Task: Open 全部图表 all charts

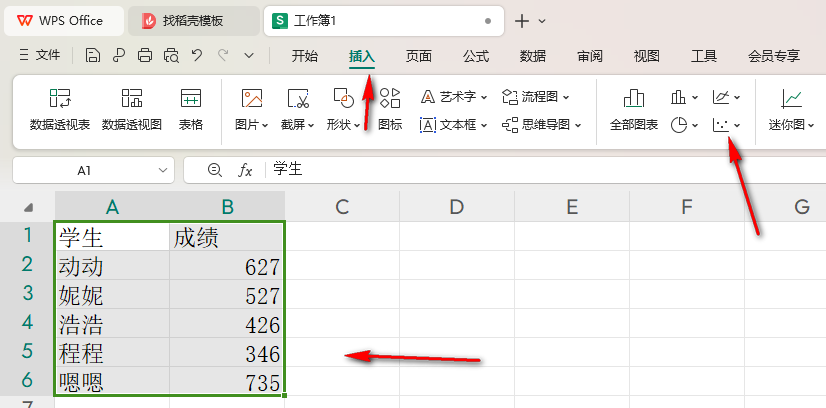Action: [x=634, y=110]
